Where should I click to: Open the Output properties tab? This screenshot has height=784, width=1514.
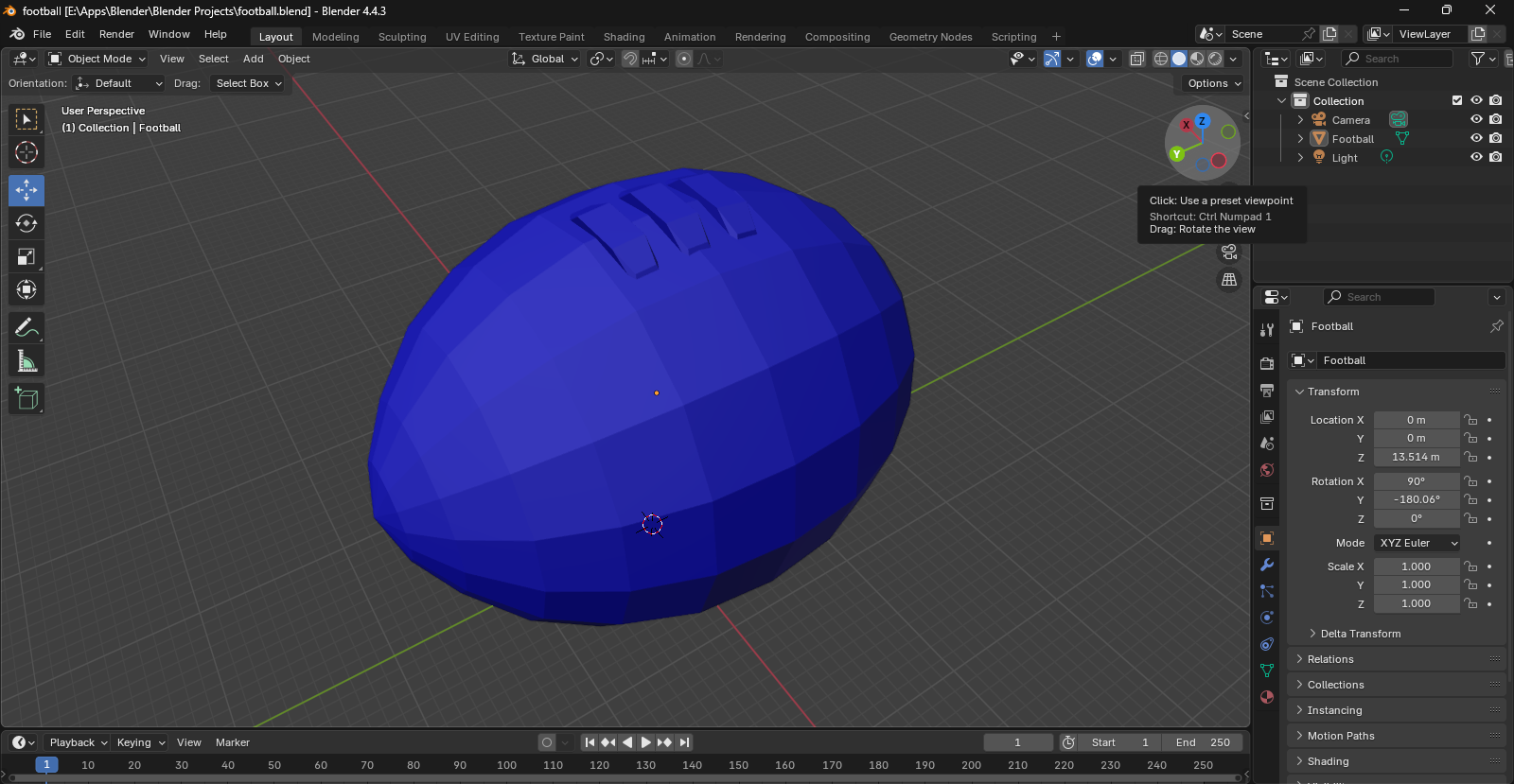[1267, 390]
